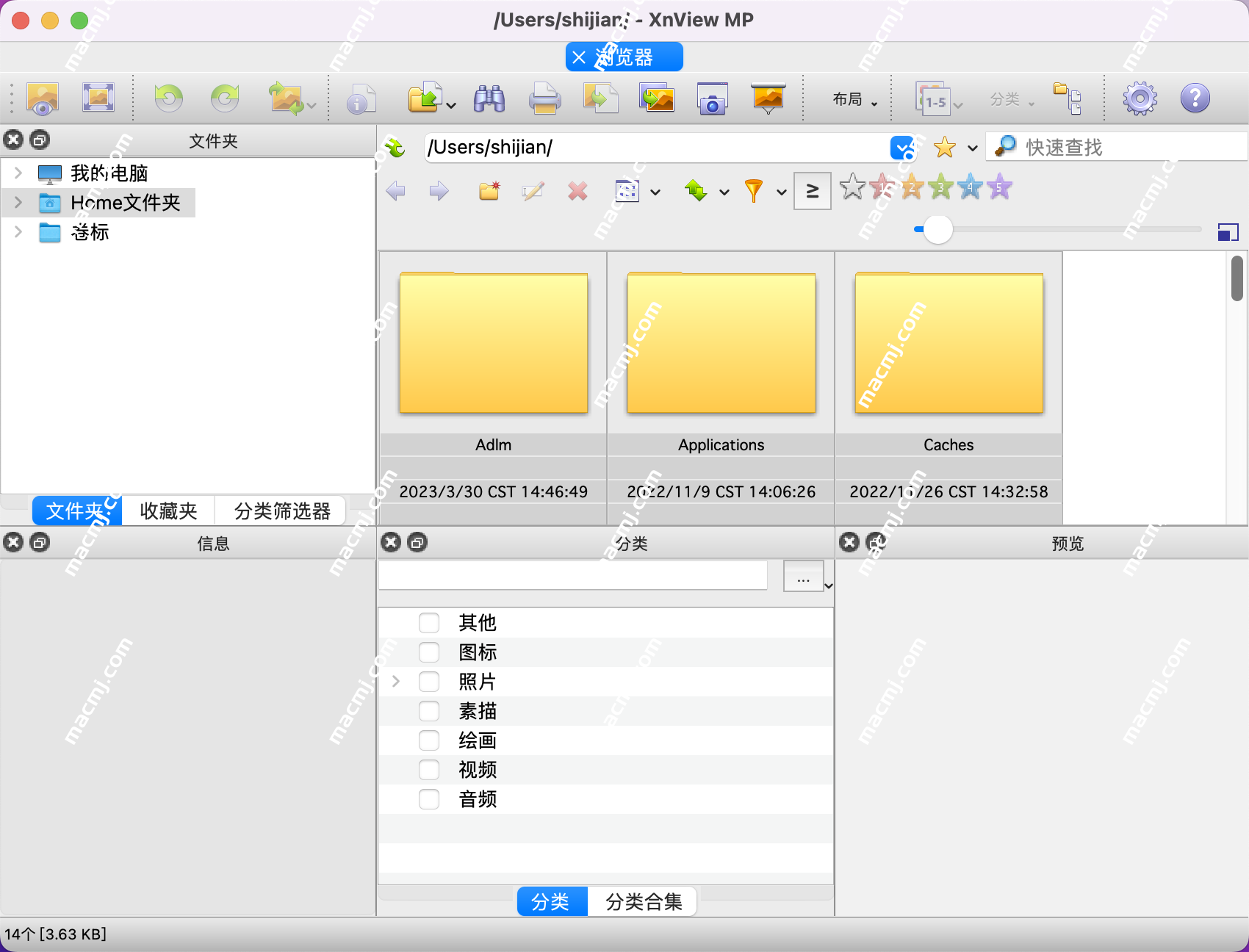This screenshot has width=1249, height=952.
Task: Click the category filter text field
Action: coord(573,576)
